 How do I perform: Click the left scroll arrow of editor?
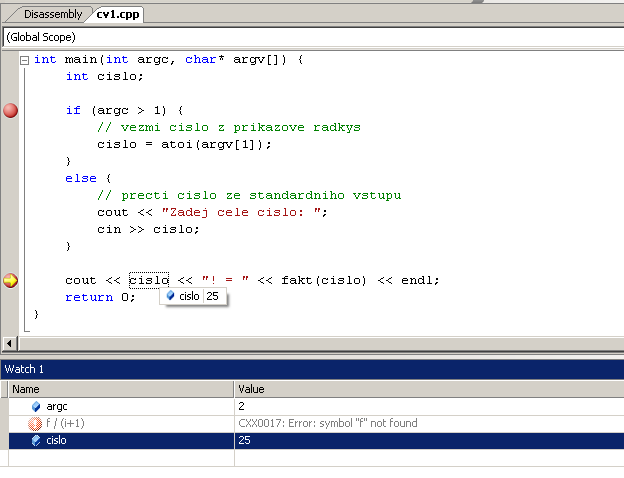coord(9,343)
